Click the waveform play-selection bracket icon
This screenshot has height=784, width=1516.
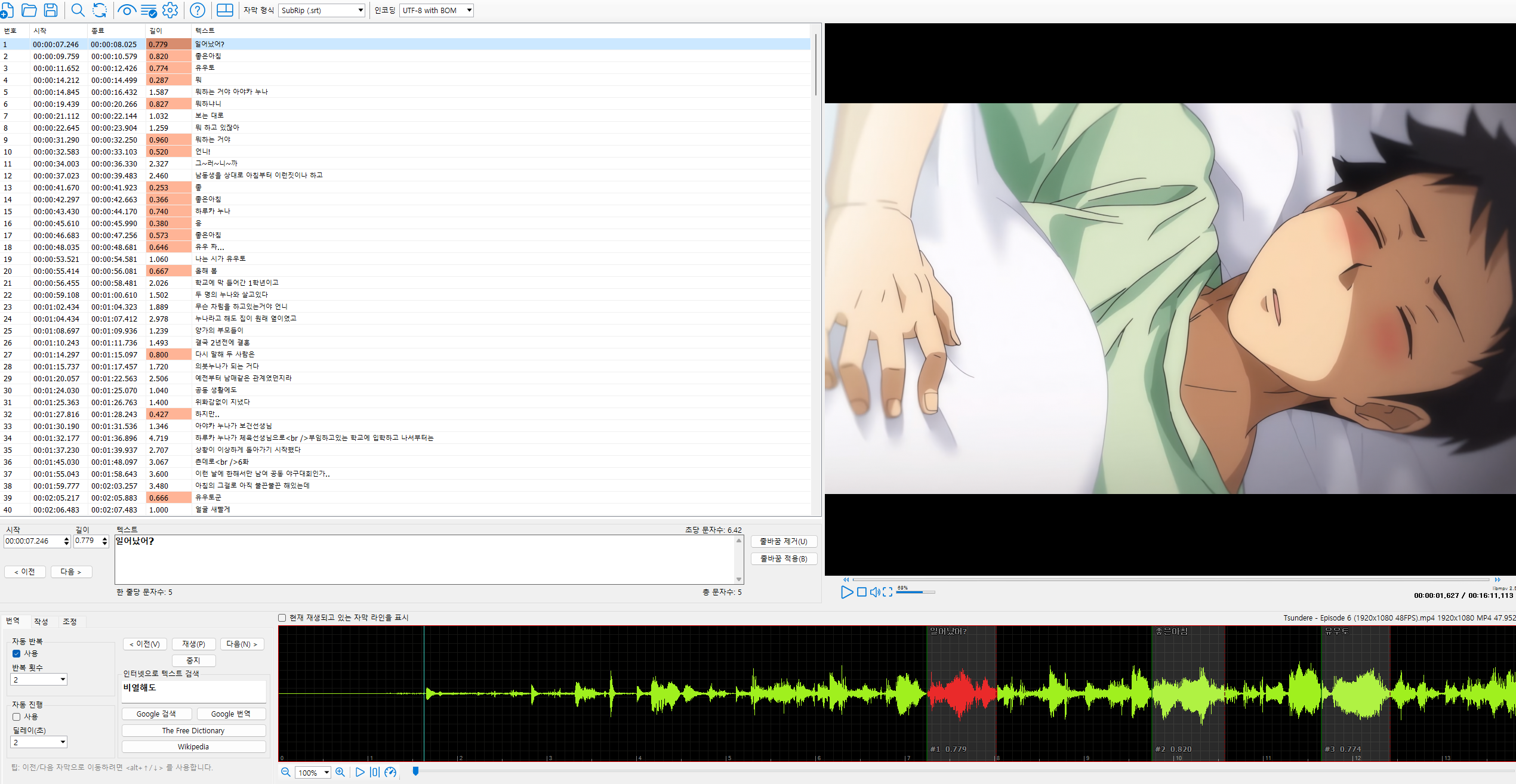point(375,772)
